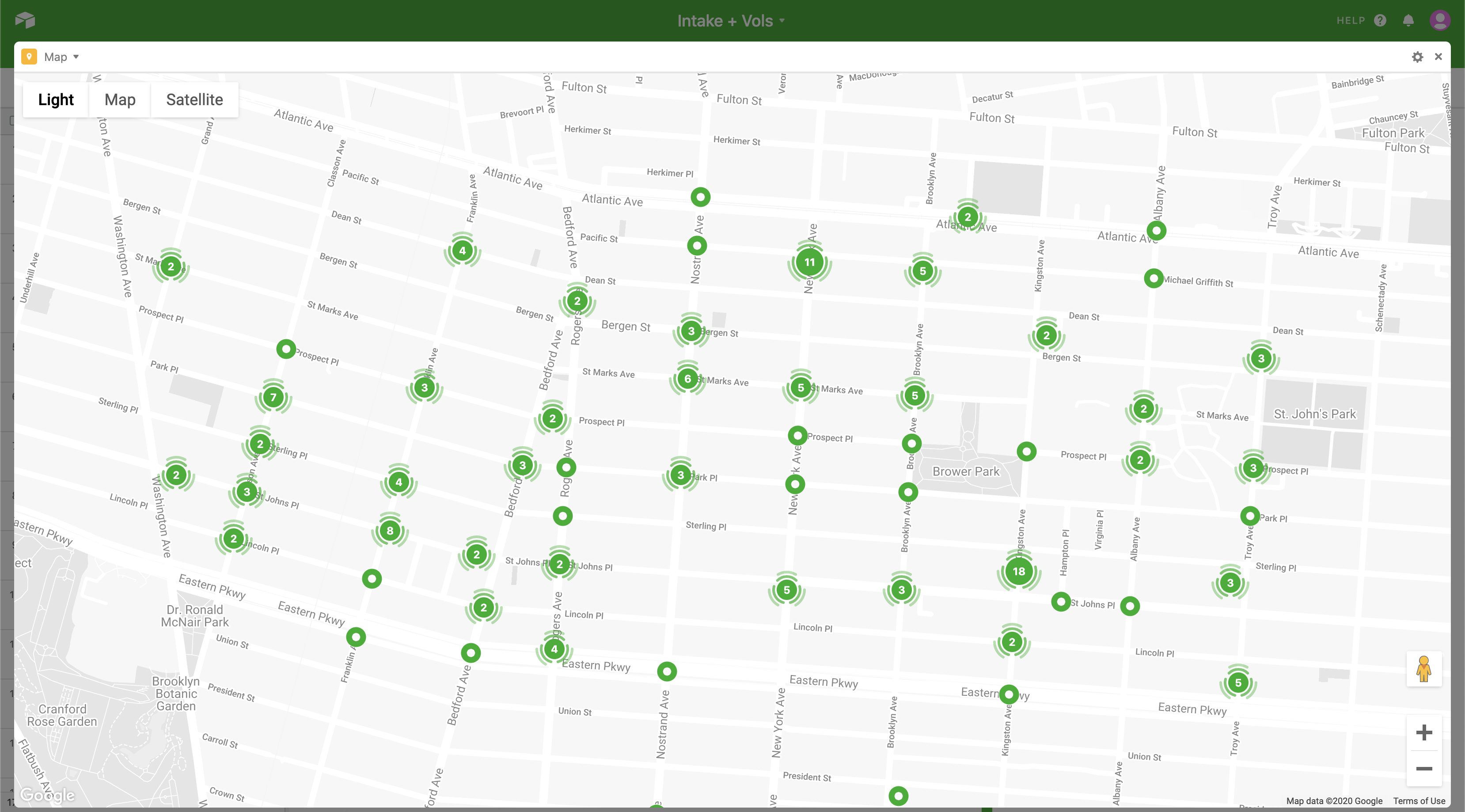Viewport: 1465px width, 812px height.
Task: Open the notifications bell
Action: click(x=1408, y=20)
